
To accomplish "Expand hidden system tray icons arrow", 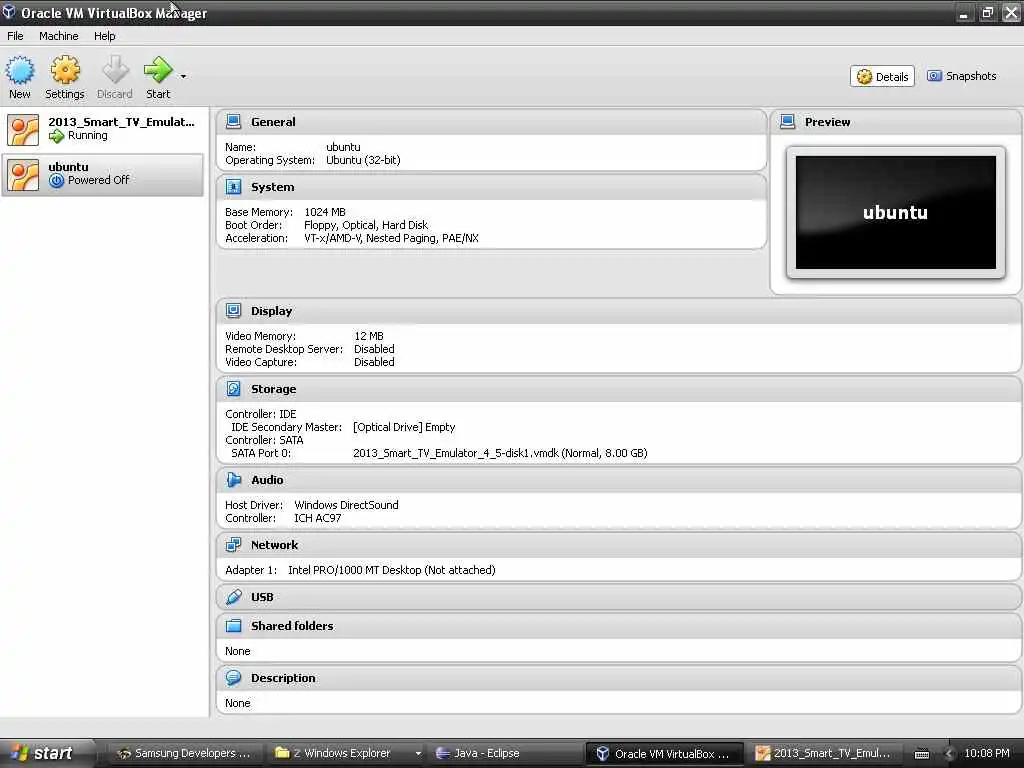I will pos(949,754).
